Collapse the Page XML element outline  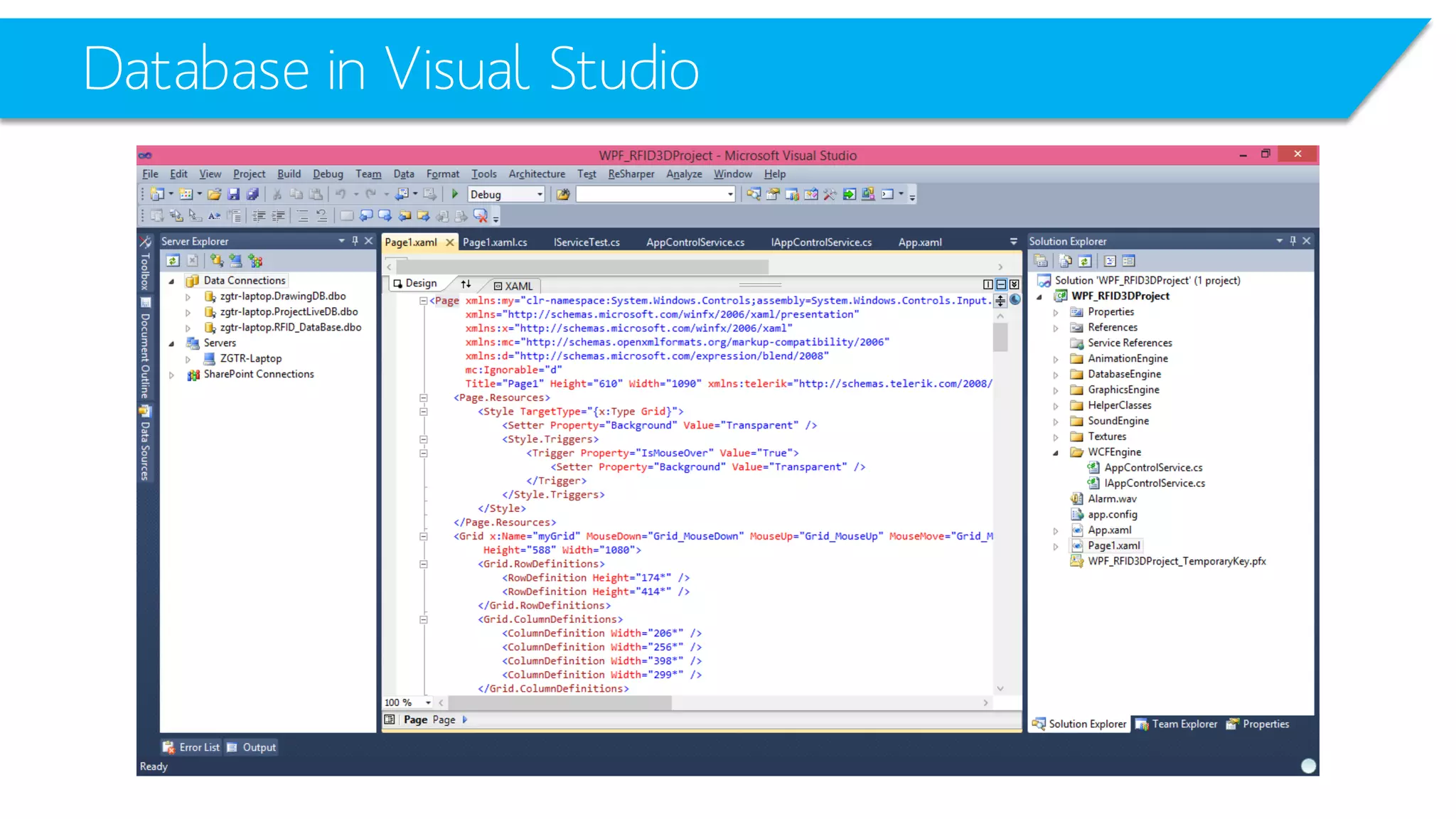click(423, 301)
